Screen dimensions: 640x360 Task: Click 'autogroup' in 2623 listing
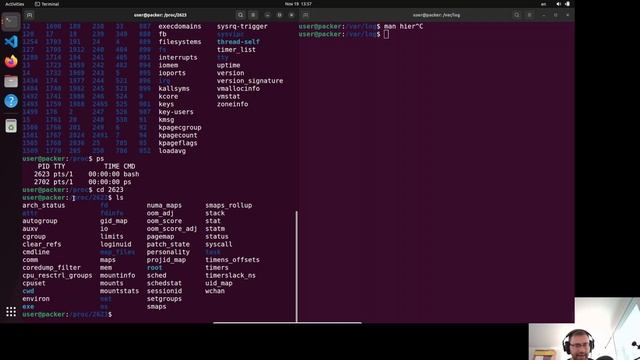[40, 221]
